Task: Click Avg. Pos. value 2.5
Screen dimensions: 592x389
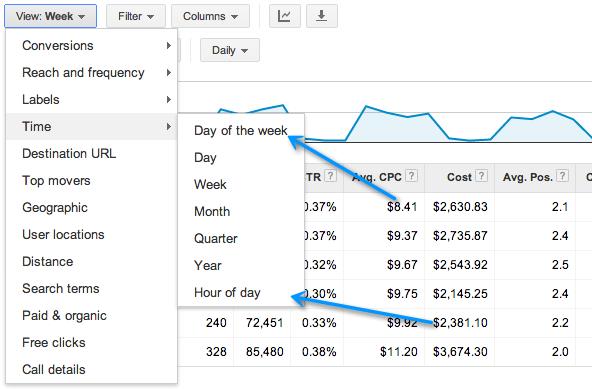Action: [x=560, y=265]
